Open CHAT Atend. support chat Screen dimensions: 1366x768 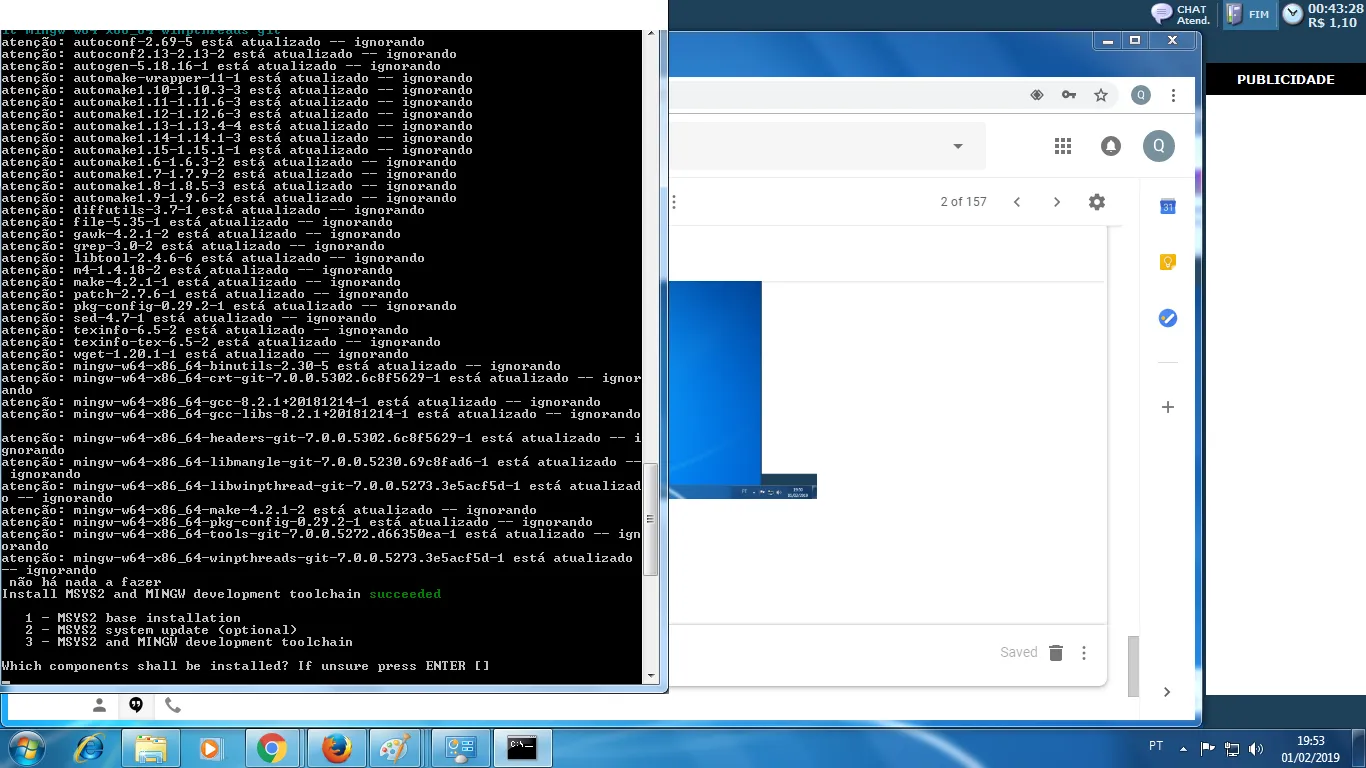click(1181, 14)
